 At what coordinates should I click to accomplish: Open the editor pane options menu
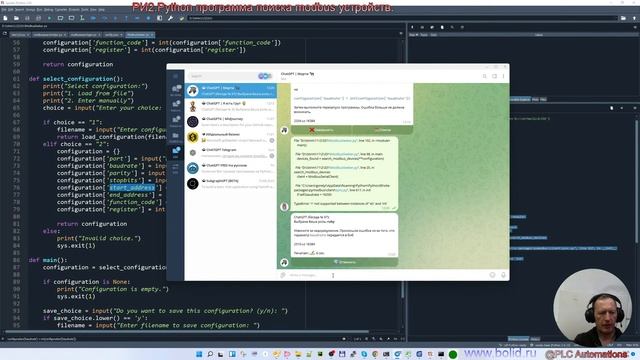coord(401,34)
